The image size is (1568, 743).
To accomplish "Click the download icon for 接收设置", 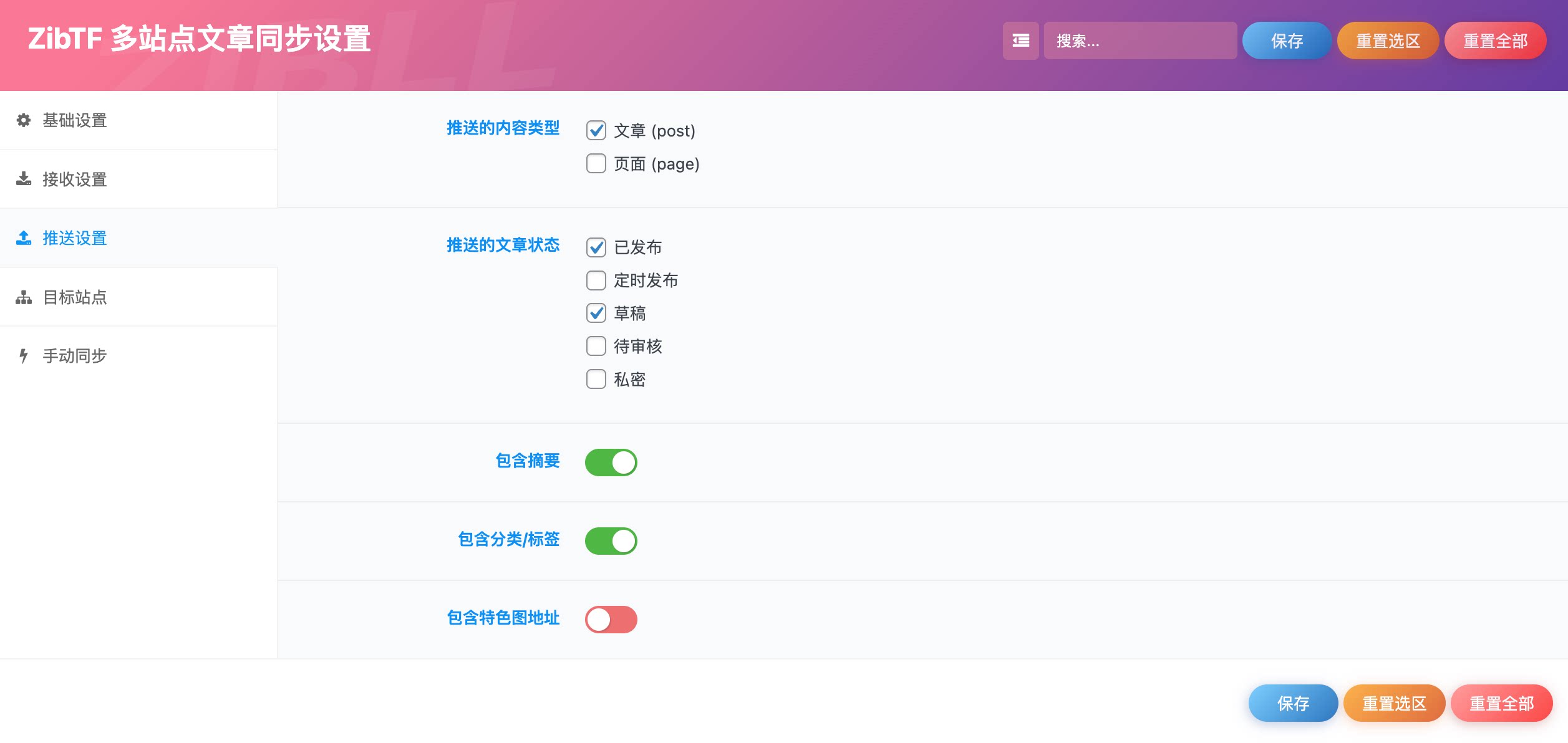I will (23, 179).
